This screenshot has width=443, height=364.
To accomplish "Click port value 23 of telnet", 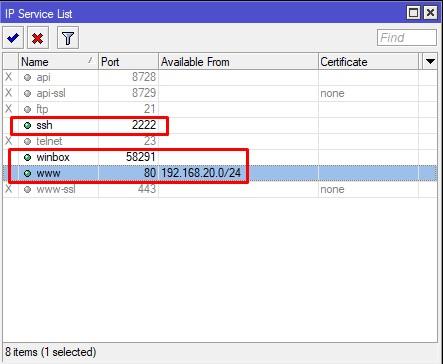I will [x=150, y=141].
